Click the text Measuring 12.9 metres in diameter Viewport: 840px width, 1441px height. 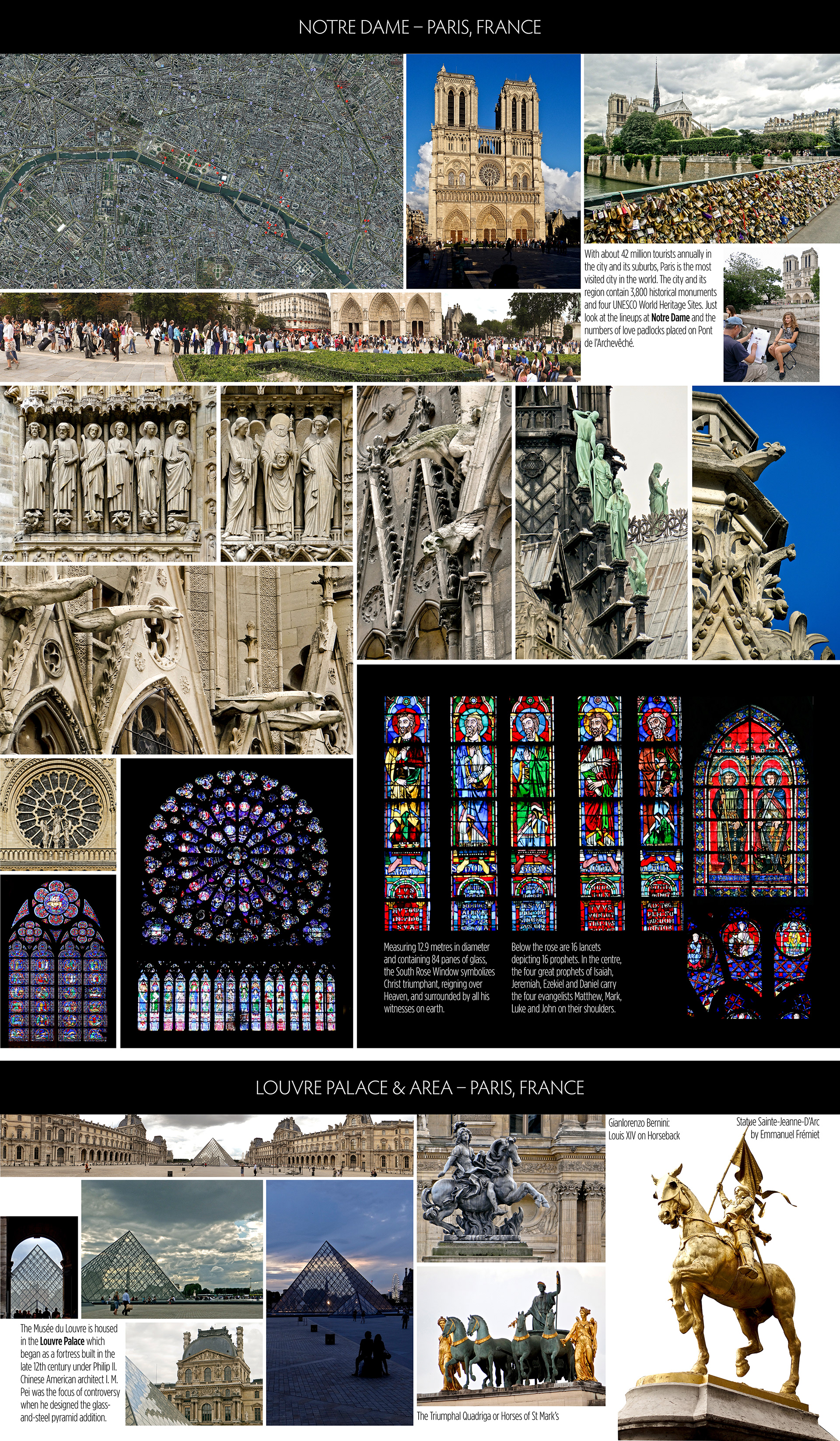[439, 978]
